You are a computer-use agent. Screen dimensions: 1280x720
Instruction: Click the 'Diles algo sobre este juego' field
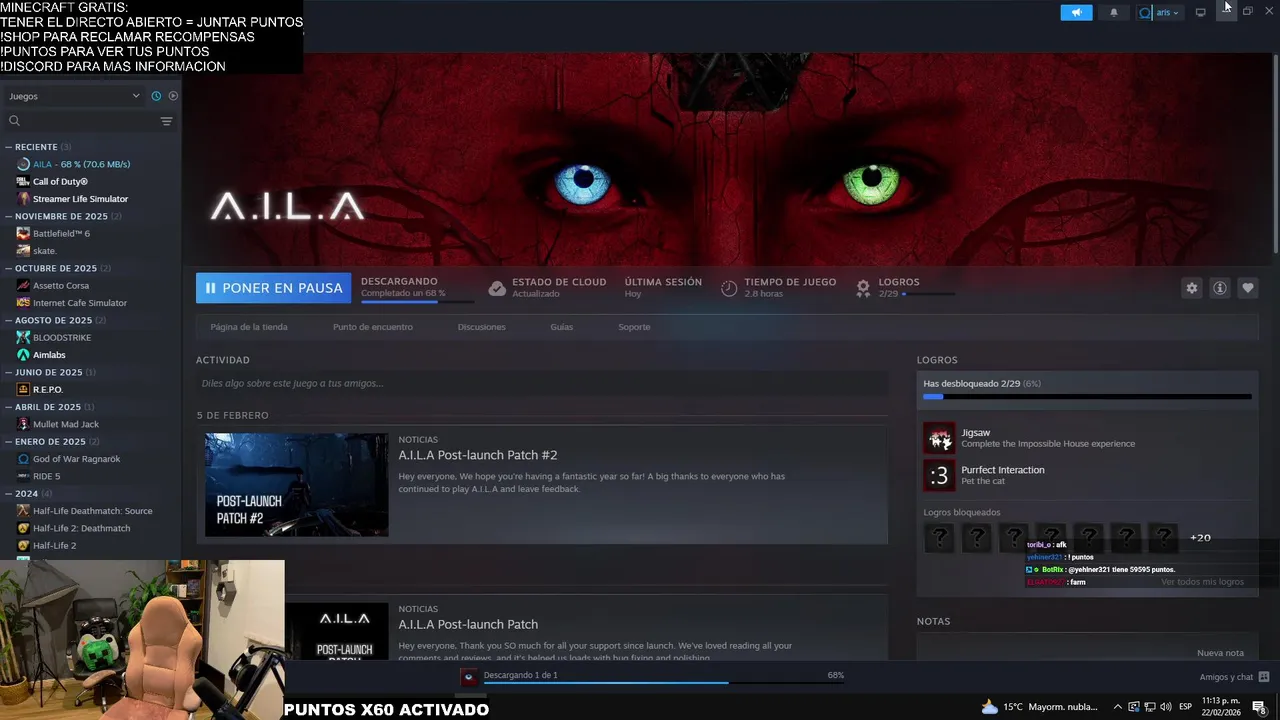[542, 383]
